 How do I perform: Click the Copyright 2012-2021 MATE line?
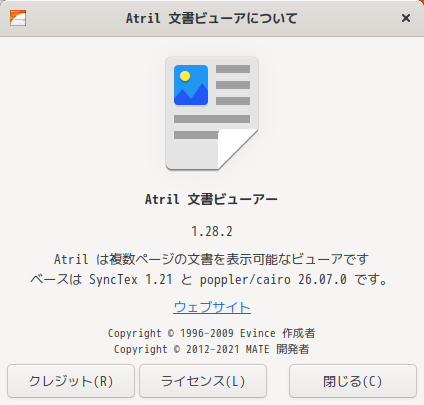click(x=212, y=349)
